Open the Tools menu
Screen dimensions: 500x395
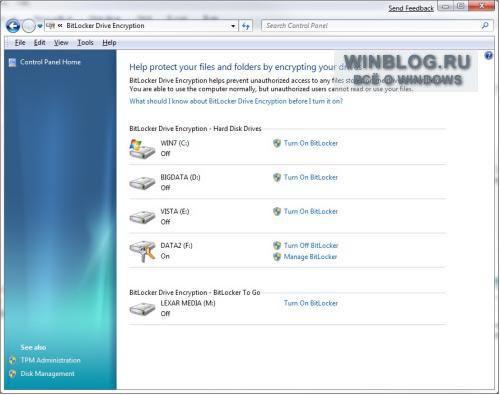point(85,43)
